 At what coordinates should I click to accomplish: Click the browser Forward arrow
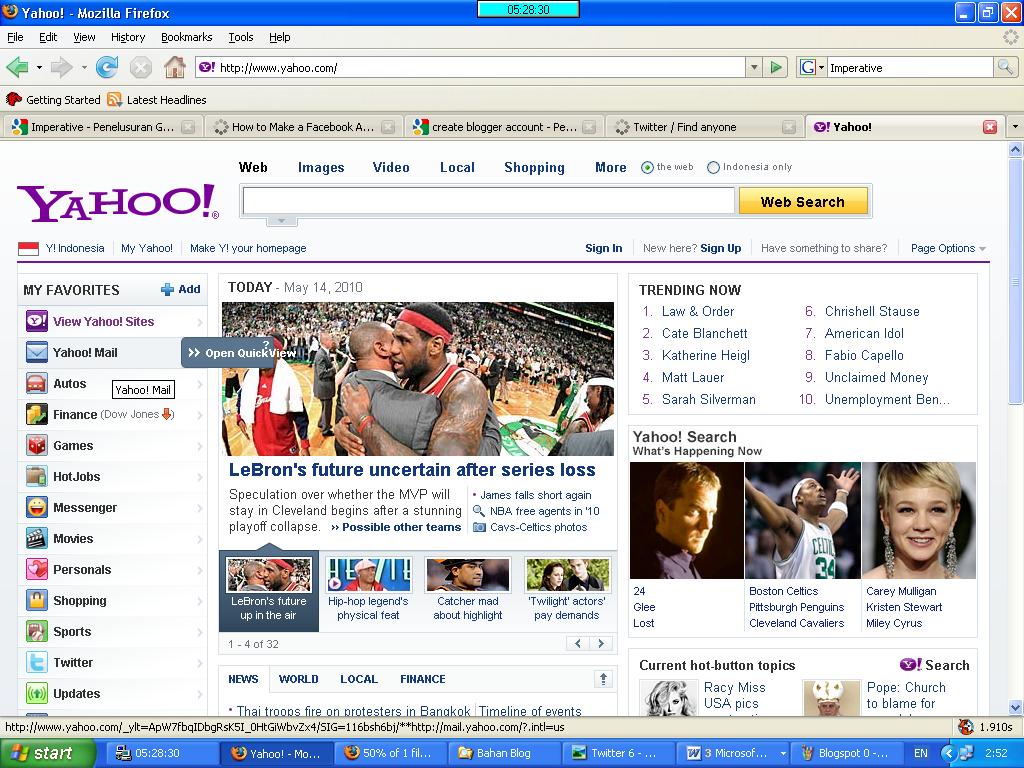click(62, 67)
